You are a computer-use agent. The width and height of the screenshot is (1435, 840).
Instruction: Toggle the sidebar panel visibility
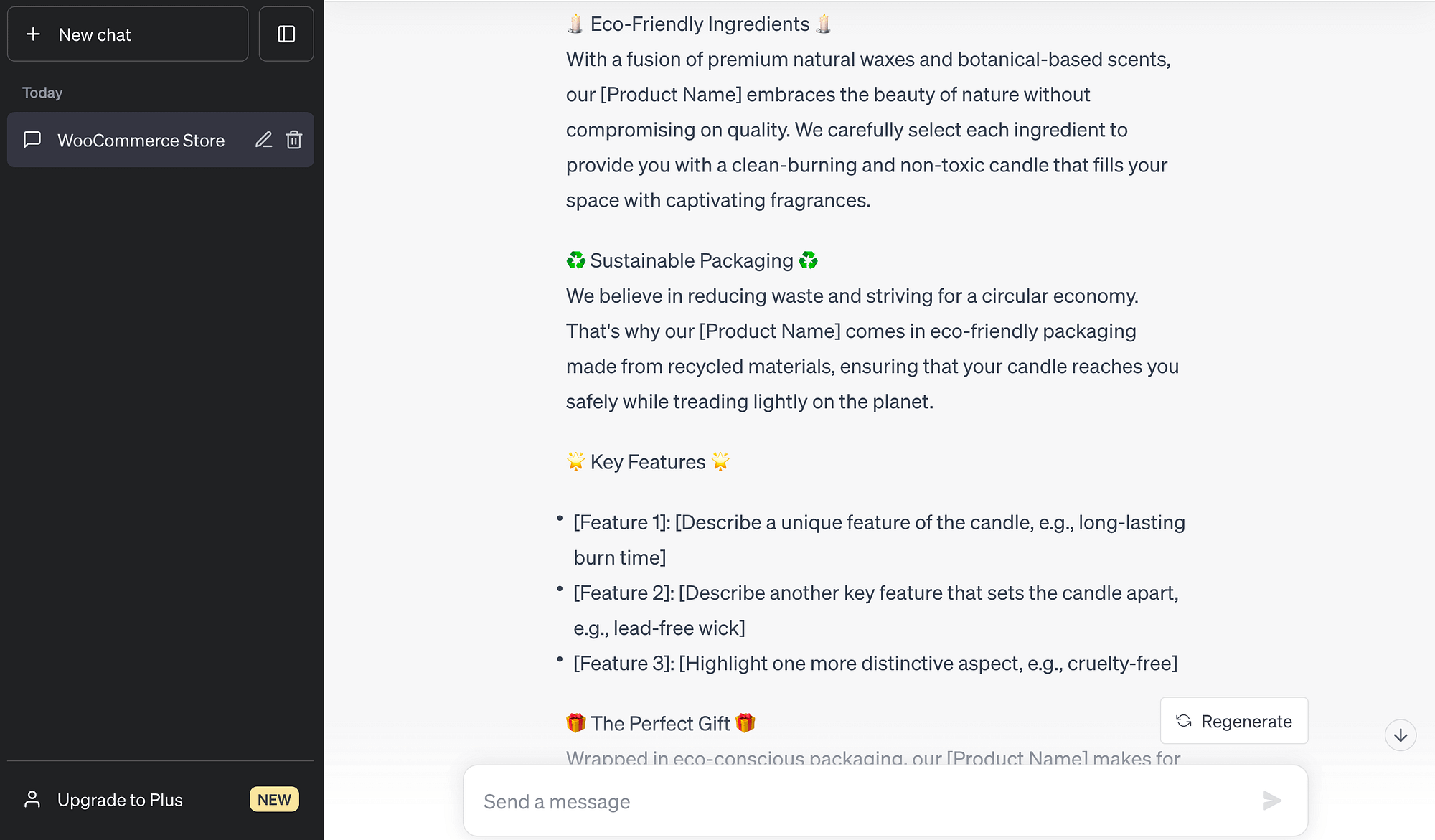click(287, 33)
